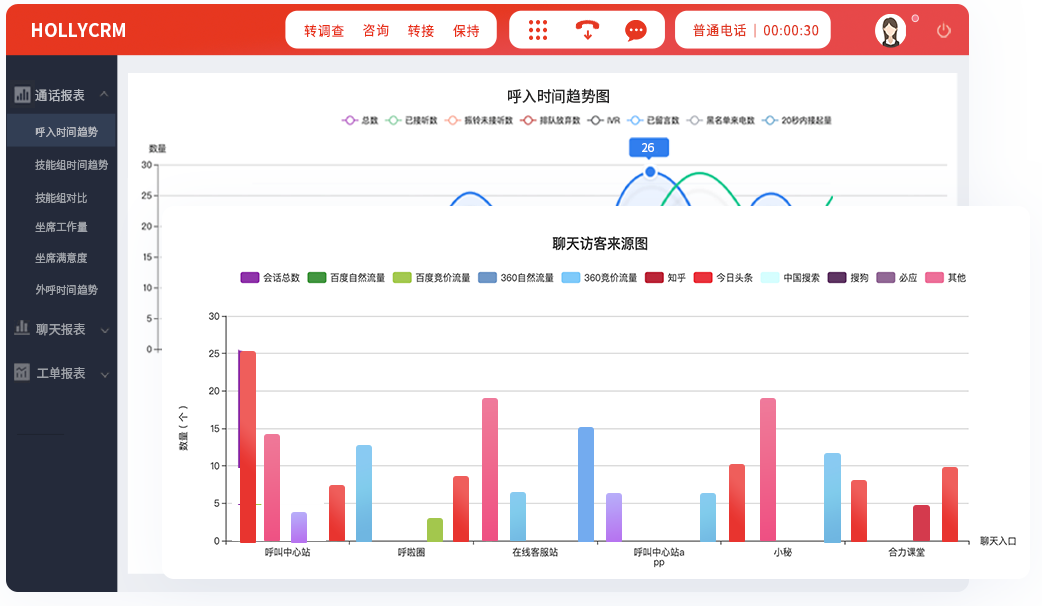1042x606 pixels.
Task: Click 今日头条 red legend swatch
Action: (702, 277)
